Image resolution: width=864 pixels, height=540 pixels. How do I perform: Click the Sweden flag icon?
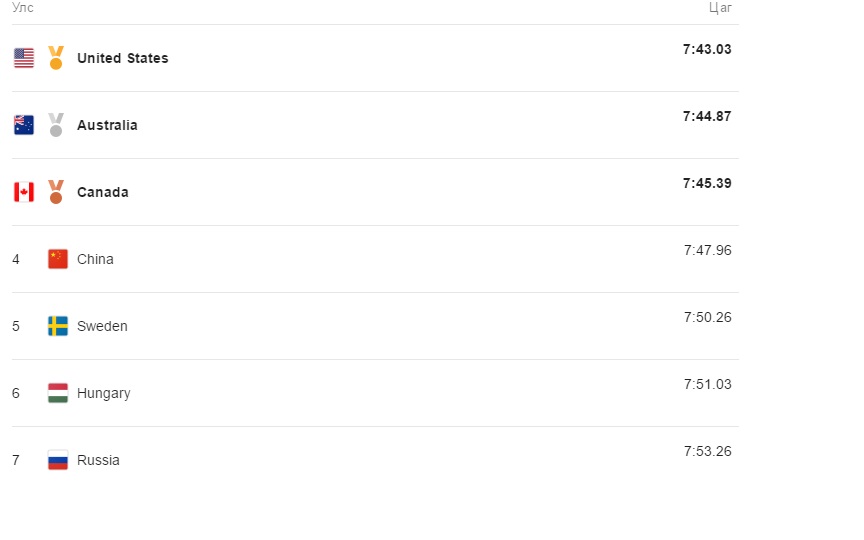pos(58,326)
